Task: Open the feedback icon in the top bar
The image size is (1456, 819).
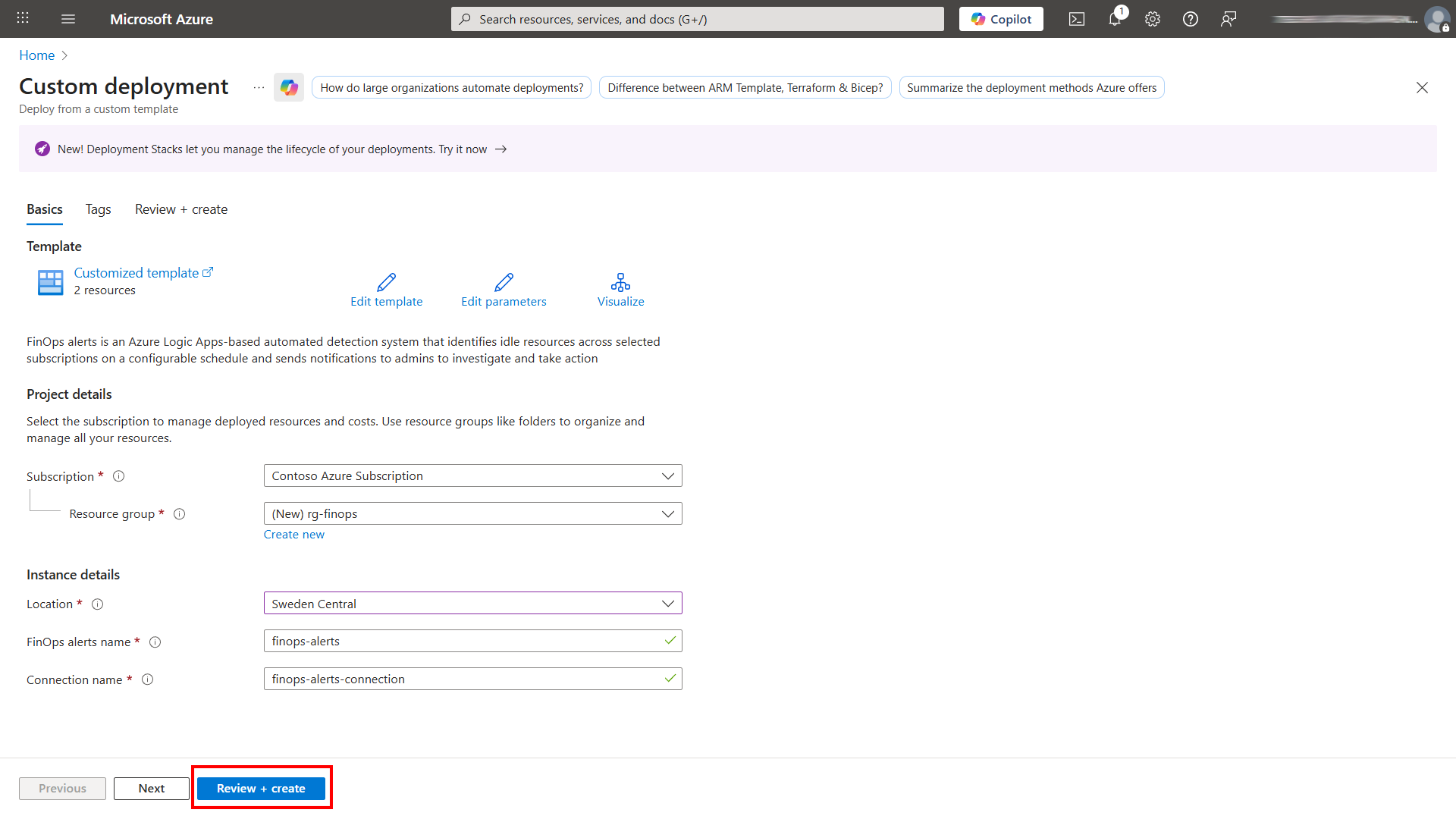Action: coord(1228,19)
